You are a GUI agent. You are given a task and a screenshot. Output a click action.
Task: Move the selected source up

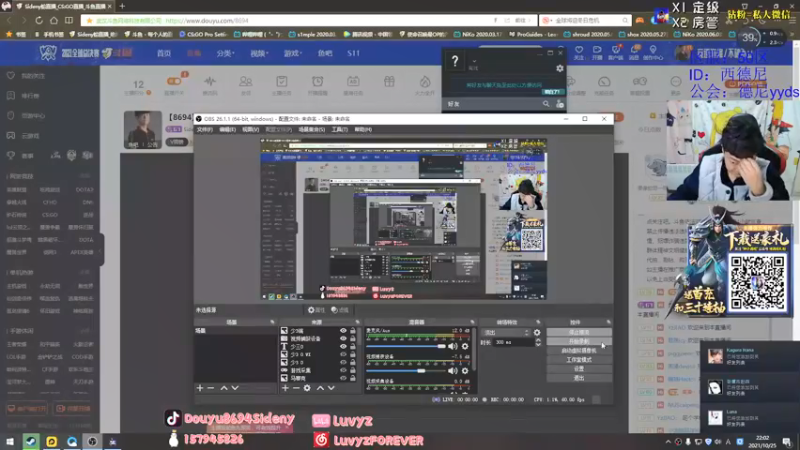coord(320,388)
